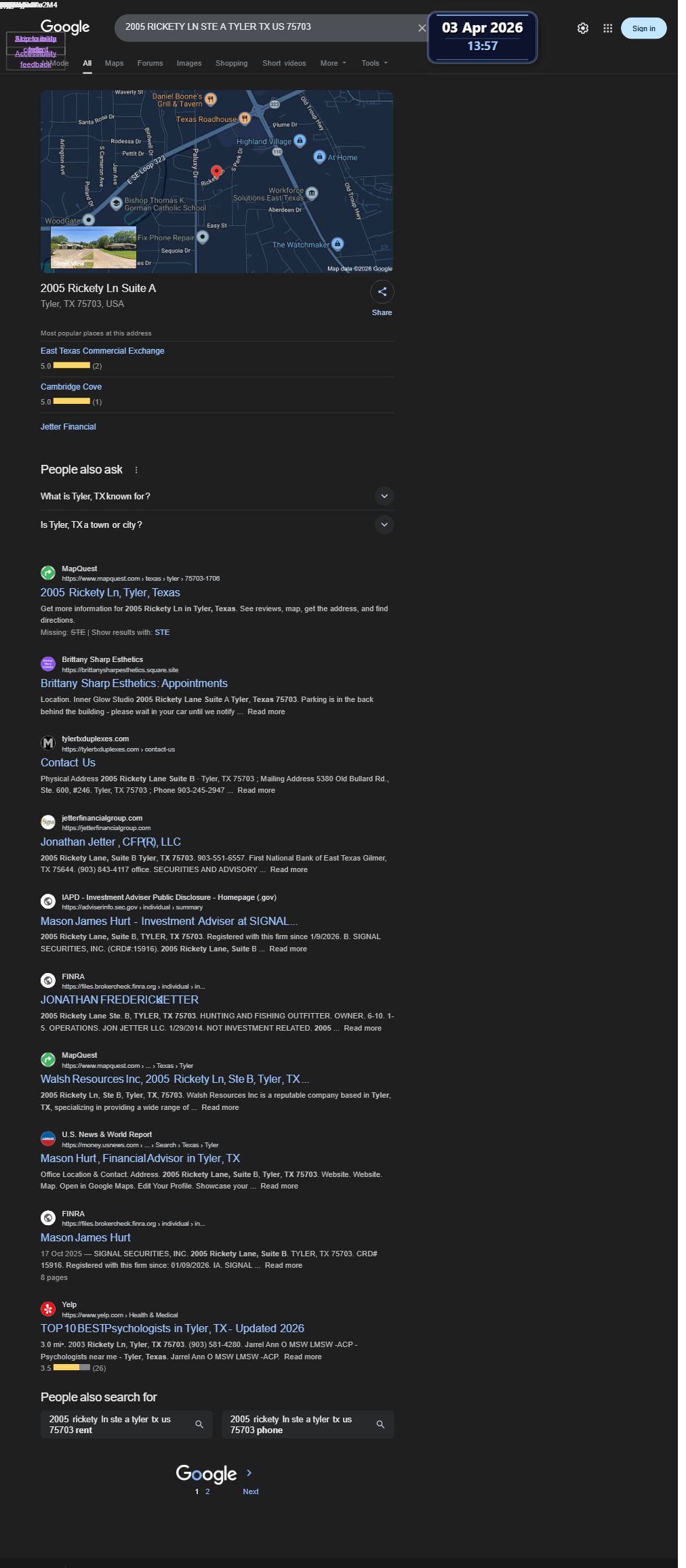Screen dimensions: 686x1568
Task: Switch to the Maps tab
Action: click(x=114, y=63)
